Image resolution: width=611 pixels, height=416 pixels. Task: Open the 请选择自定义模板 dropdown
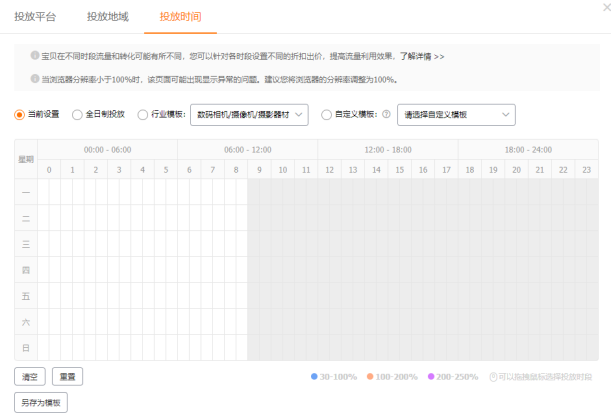coord(456,115)
